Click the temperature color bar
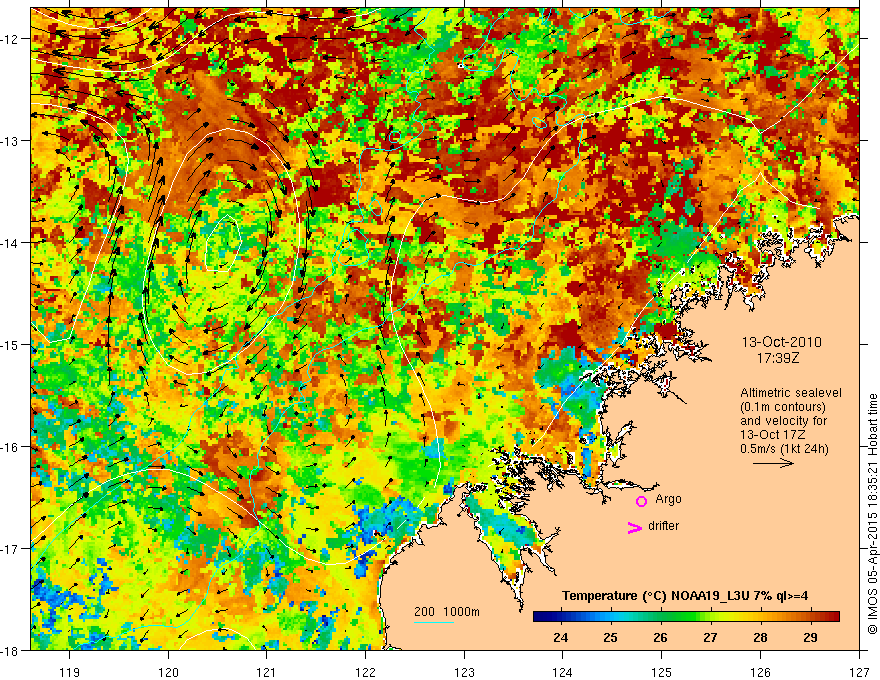The width and height of the screenshot is (880, 680). point(686,616)
